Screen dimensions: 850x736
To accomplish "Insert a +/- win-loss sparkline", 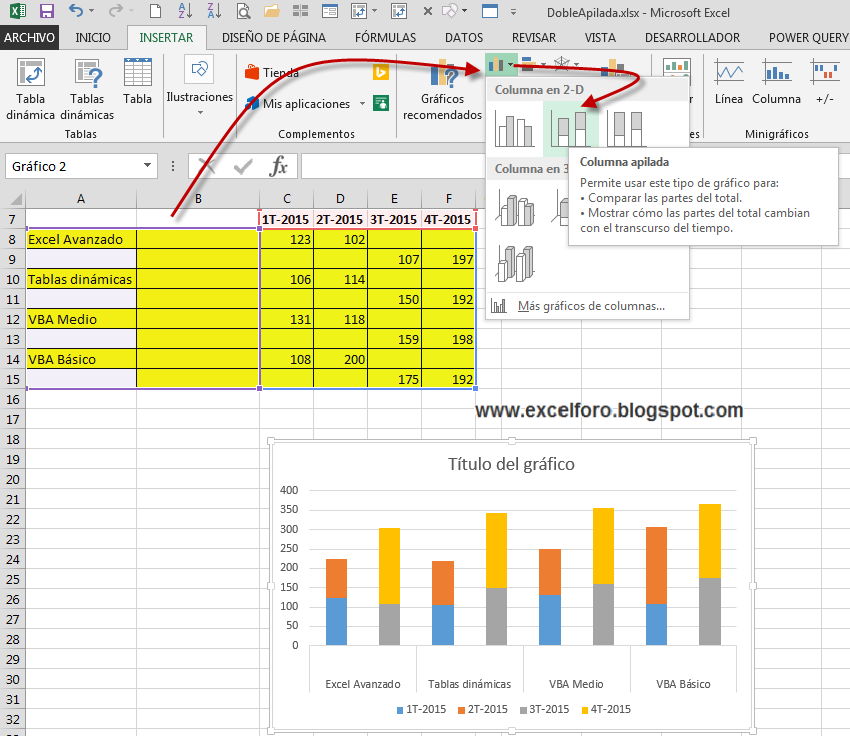I will (x=825, y=81).
